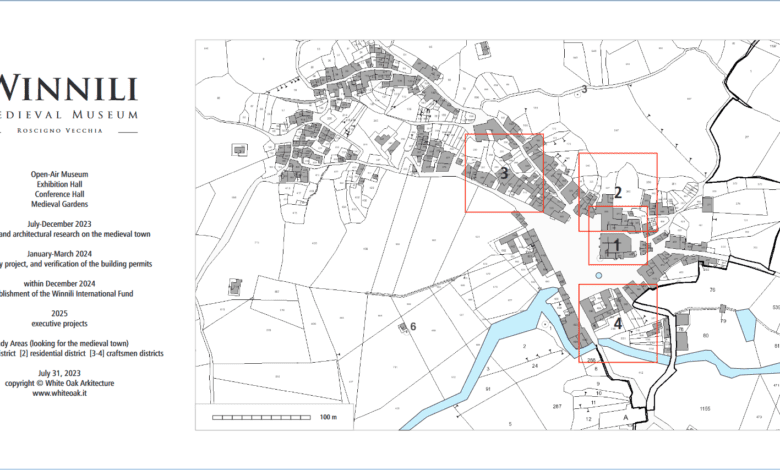Click study area number 3 inside the red box

pyautogui.click(x=504, y=173)
